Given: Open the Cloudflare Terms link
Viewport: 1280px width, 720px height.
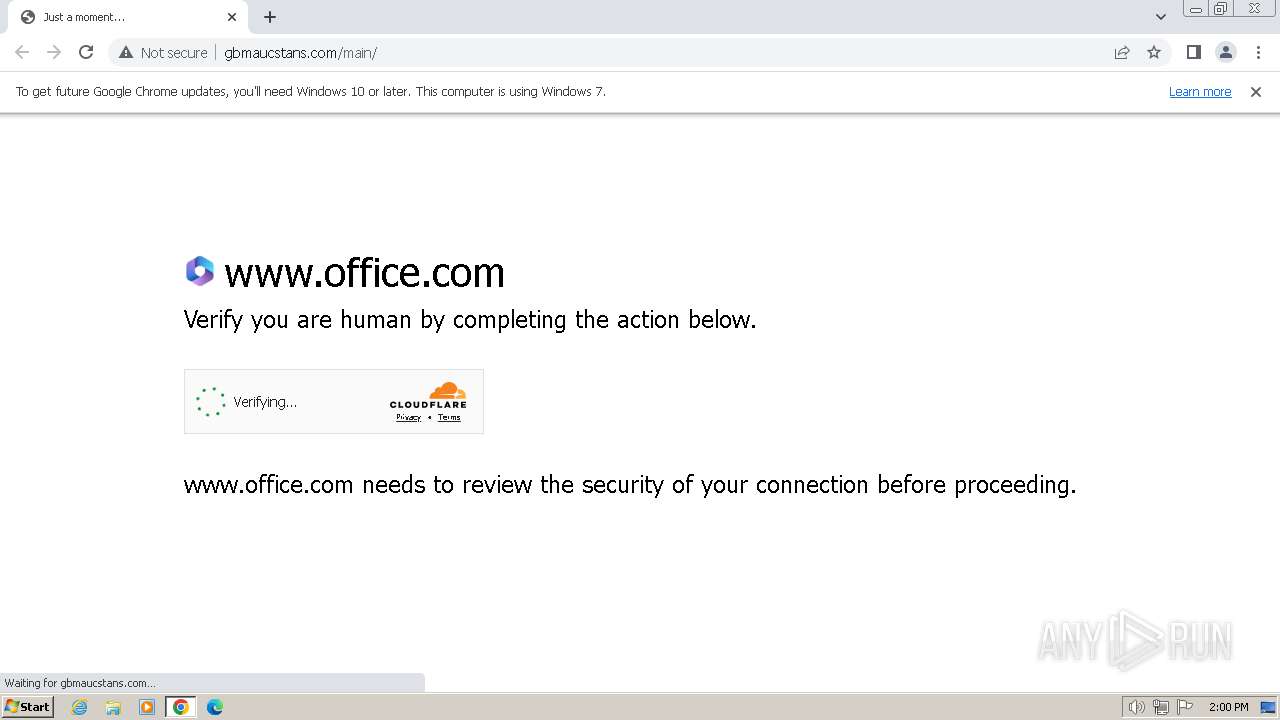Looking at the screenshot, I should point(449,417).
